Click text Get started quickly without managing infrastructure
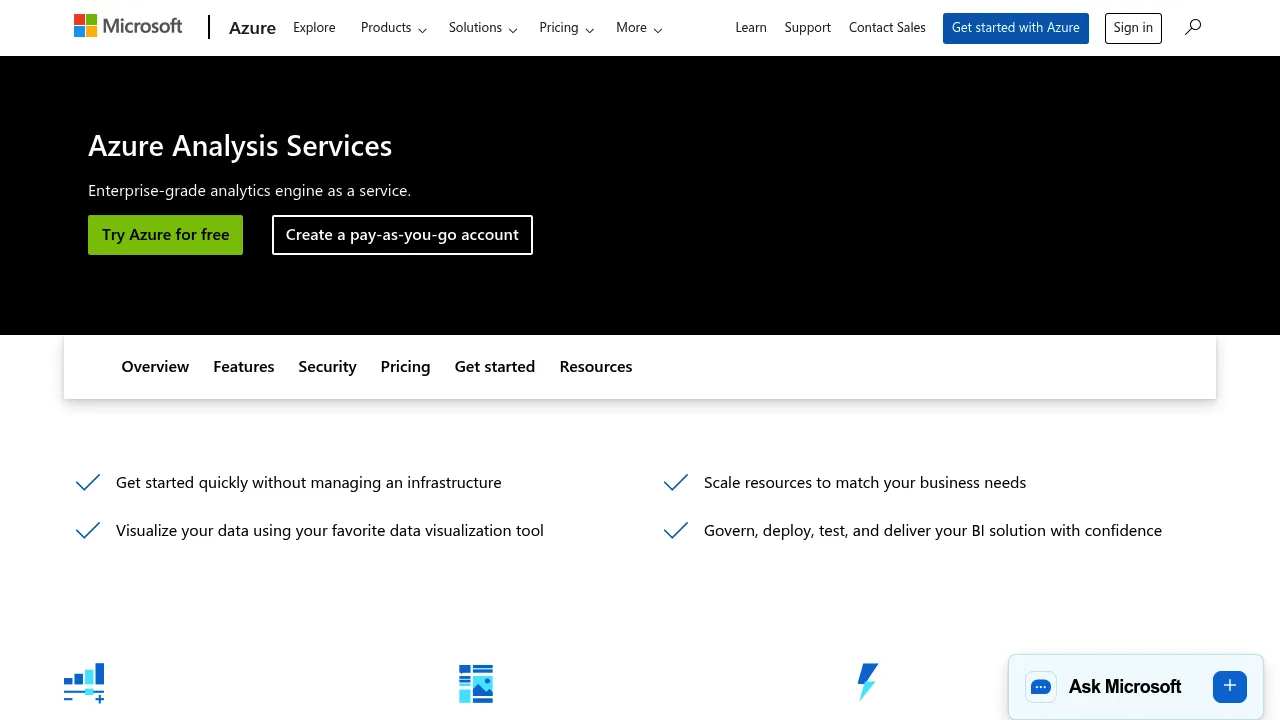This screenshot has width=1280, height=720. click(x=309, y=483)
